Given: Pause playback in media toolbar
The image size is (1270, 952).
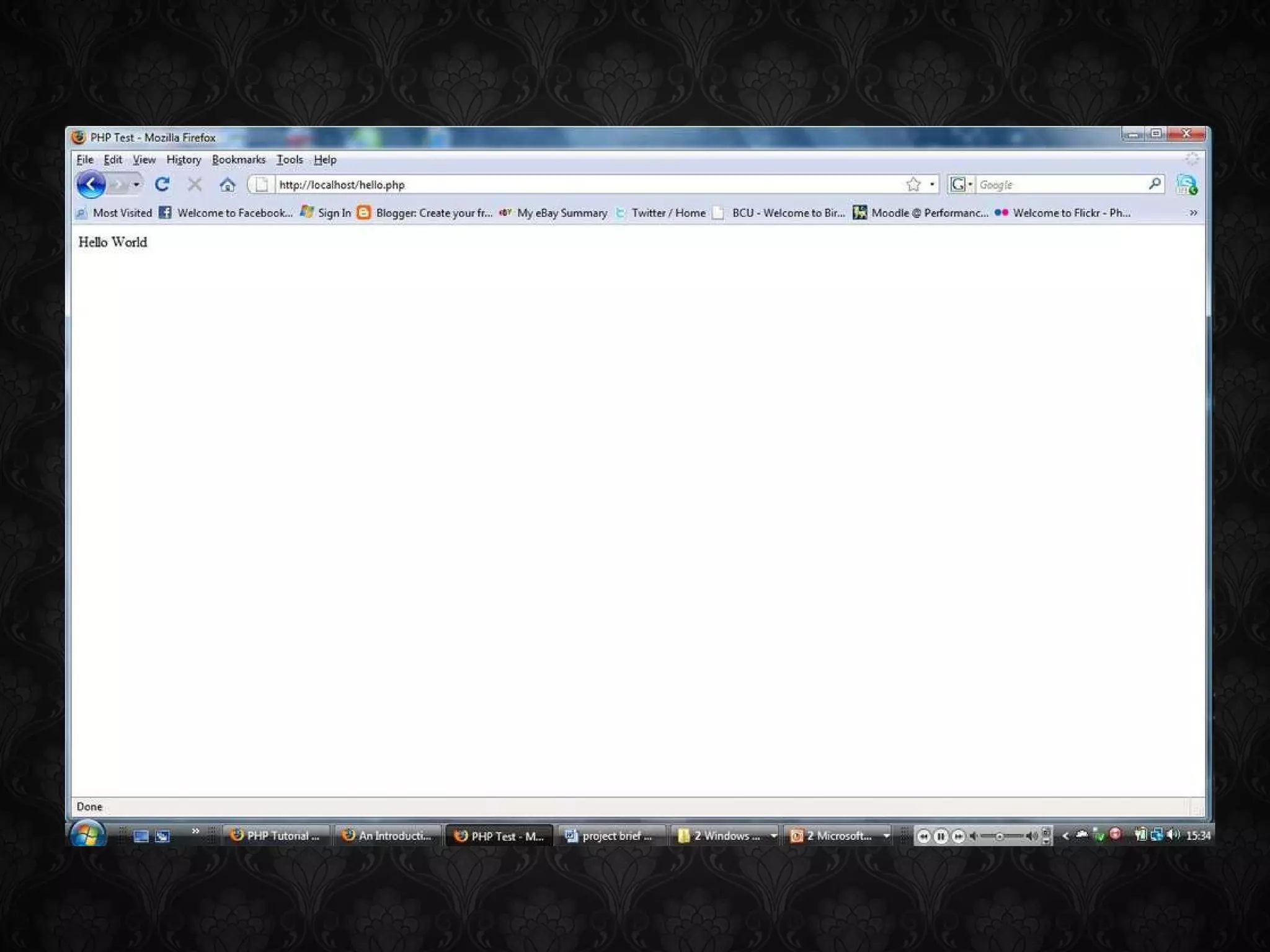Looking at the screenshot, I should point(941,836).
